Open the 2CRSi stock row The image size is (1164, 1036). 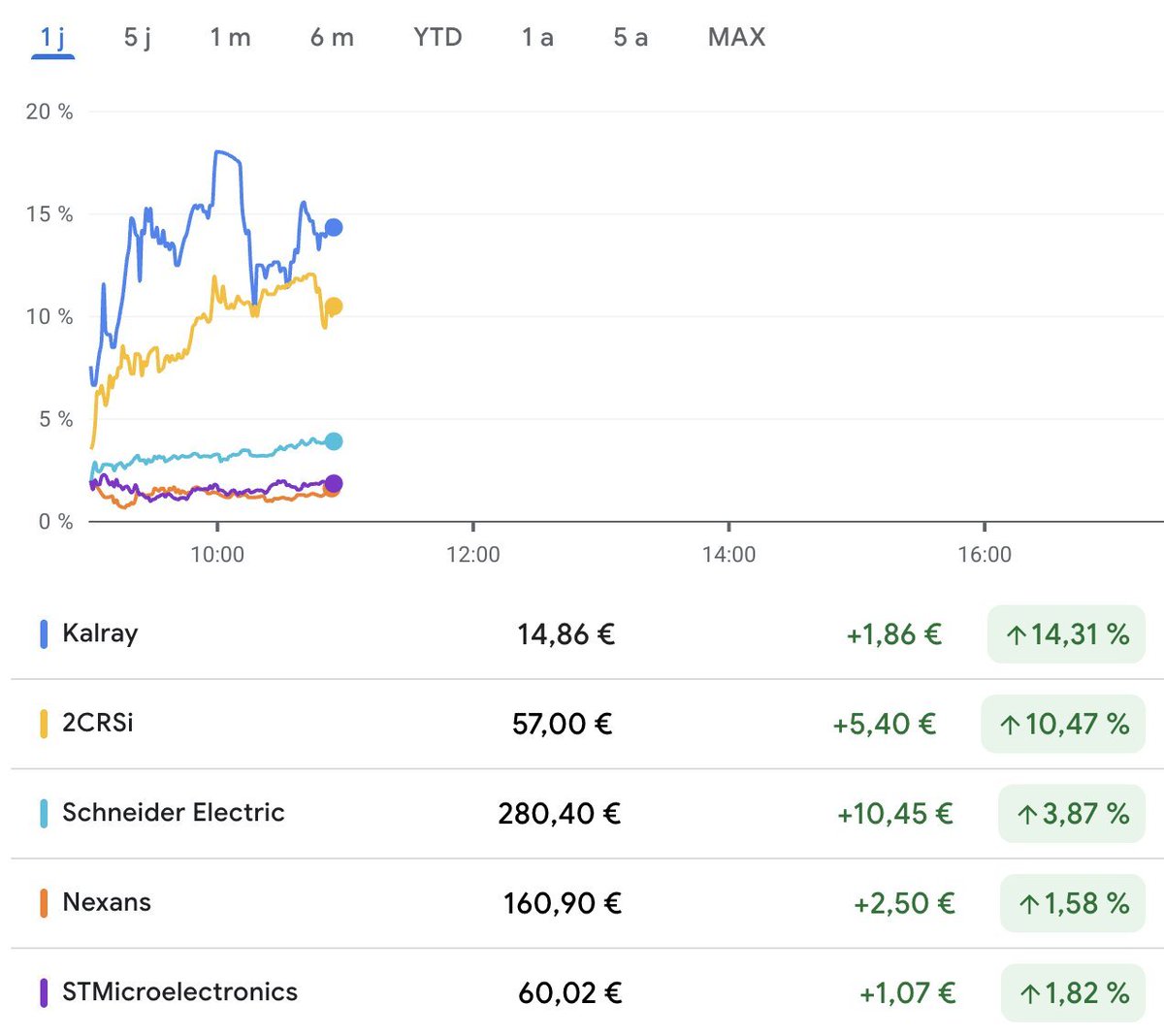pos(588,724)
